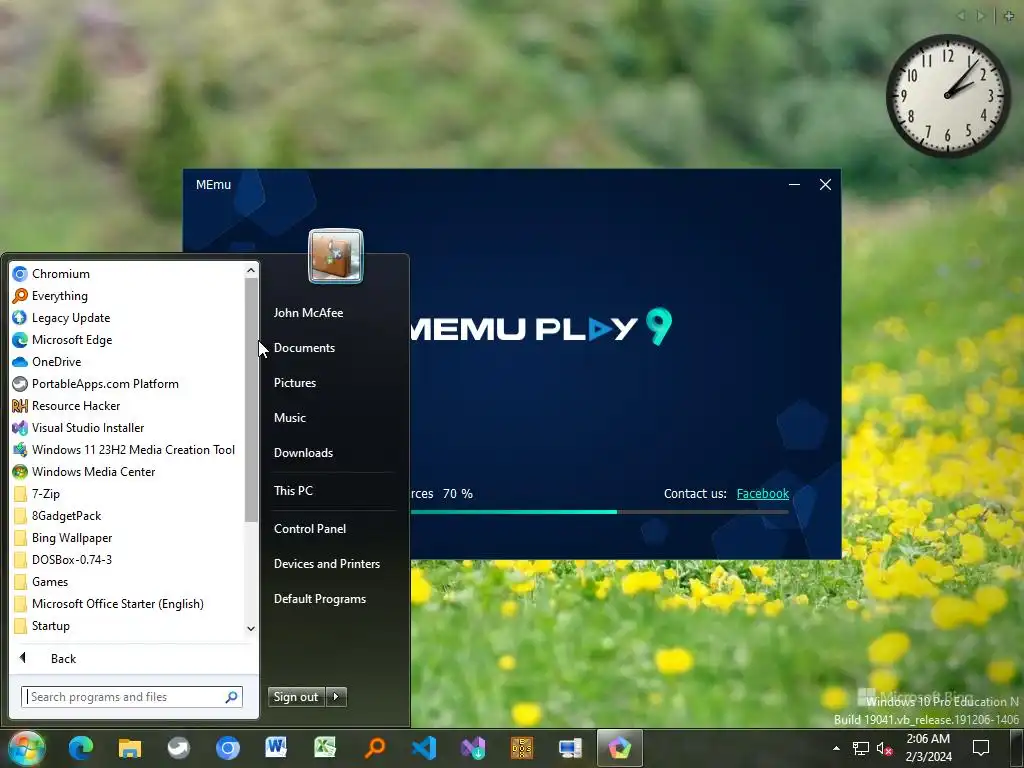Image resolution: width=1024 pixels, height=768 pixels.
Task: Click the search magnifier icon in start menu
Action: pyautogui.click(x=231, y=697)
